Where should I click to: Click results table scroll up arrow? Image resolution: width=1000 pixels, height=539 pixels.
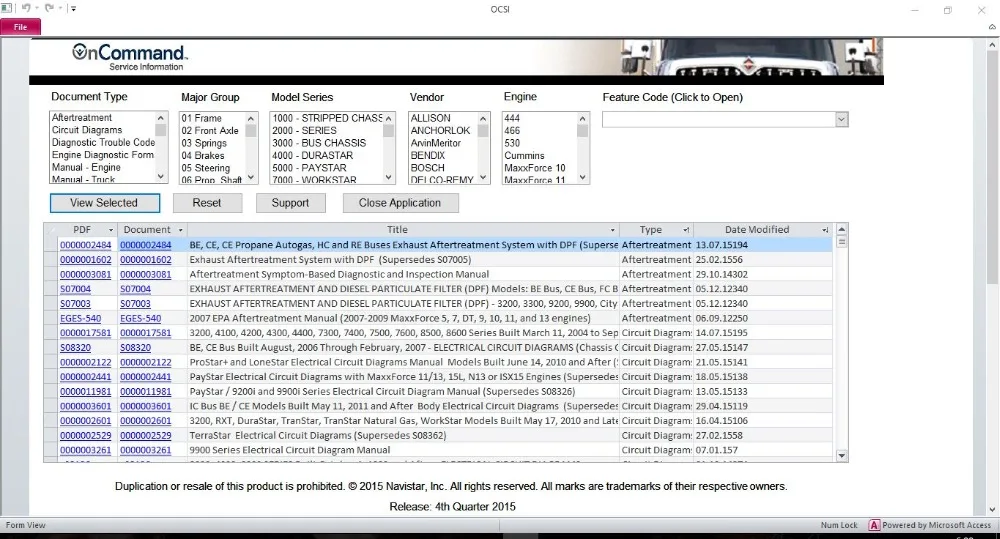coord(841,229)
